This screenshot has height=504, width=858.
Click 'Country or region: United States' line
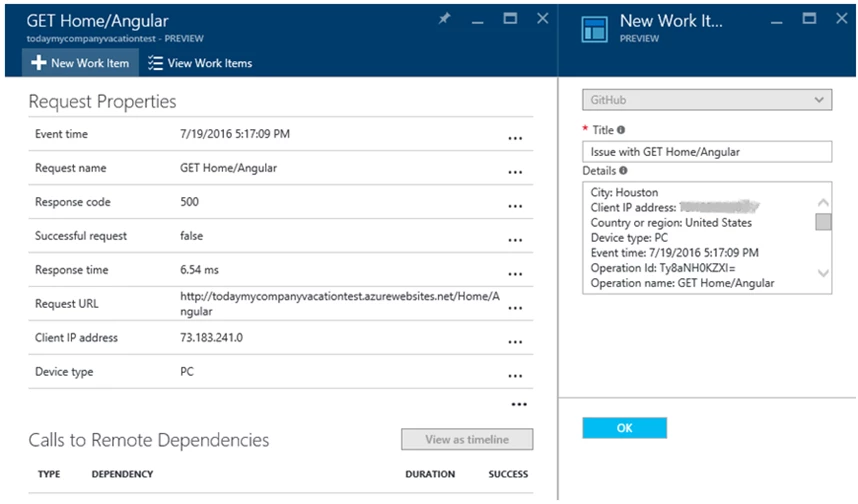[671, 223]
